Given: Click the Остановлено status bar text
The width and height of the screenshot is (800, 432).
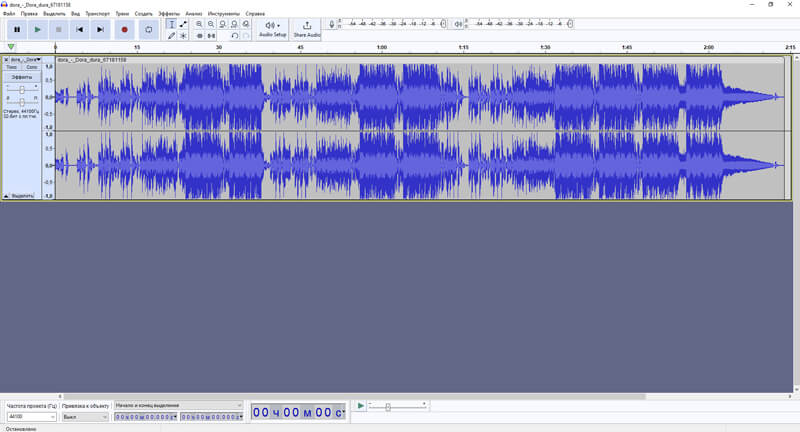Looking at the screenshot, I should (21, 429).
